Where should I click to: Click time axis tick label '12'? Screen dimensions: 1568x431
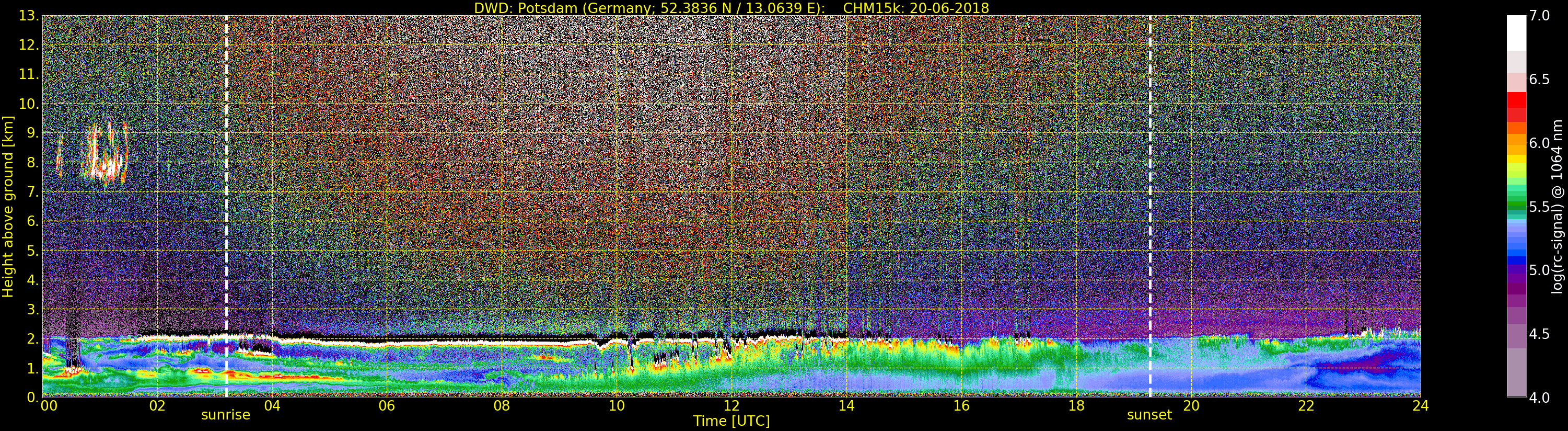tap(731, 406)
